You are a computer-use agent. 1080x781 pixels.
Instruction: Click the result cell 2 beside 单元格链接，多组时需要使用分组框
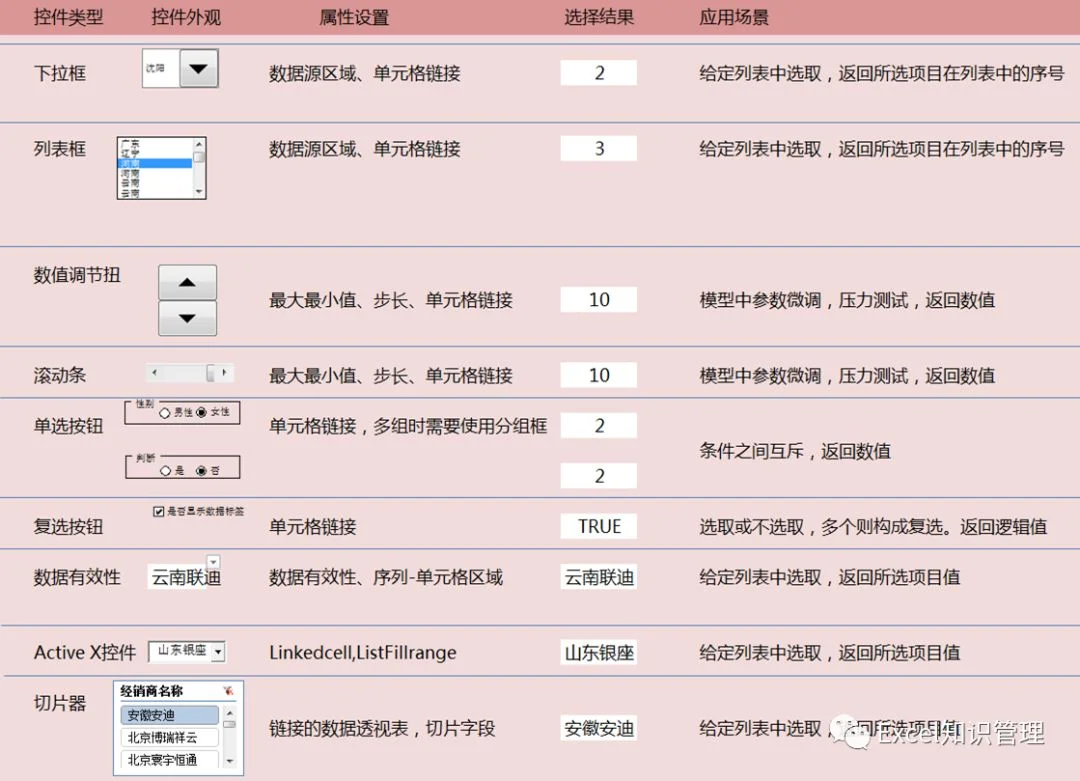(x=599, y=426)
